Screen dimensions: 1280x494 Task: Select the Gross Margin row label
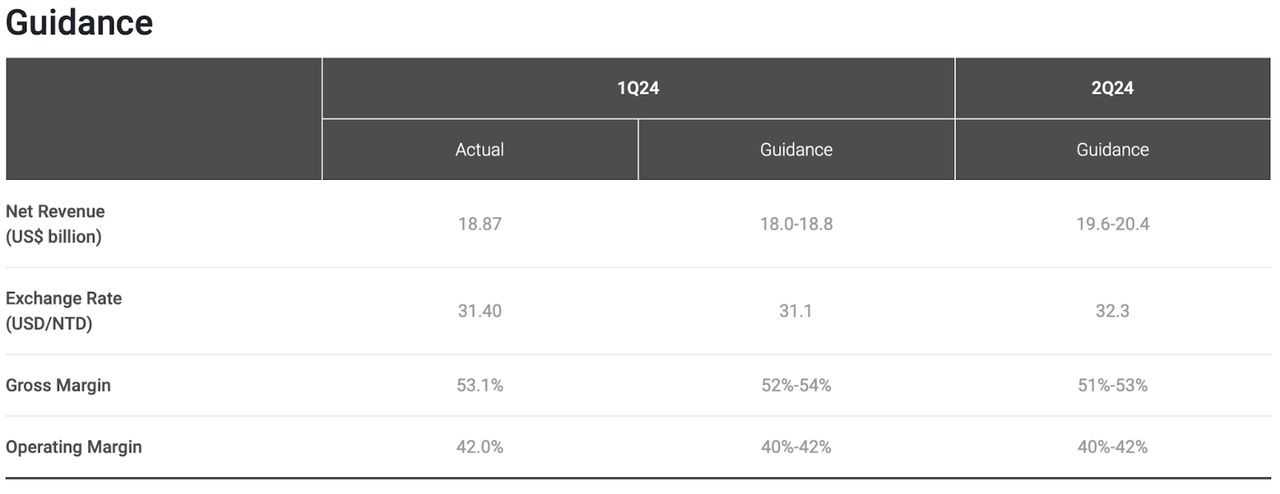click(x=58, y=385)
